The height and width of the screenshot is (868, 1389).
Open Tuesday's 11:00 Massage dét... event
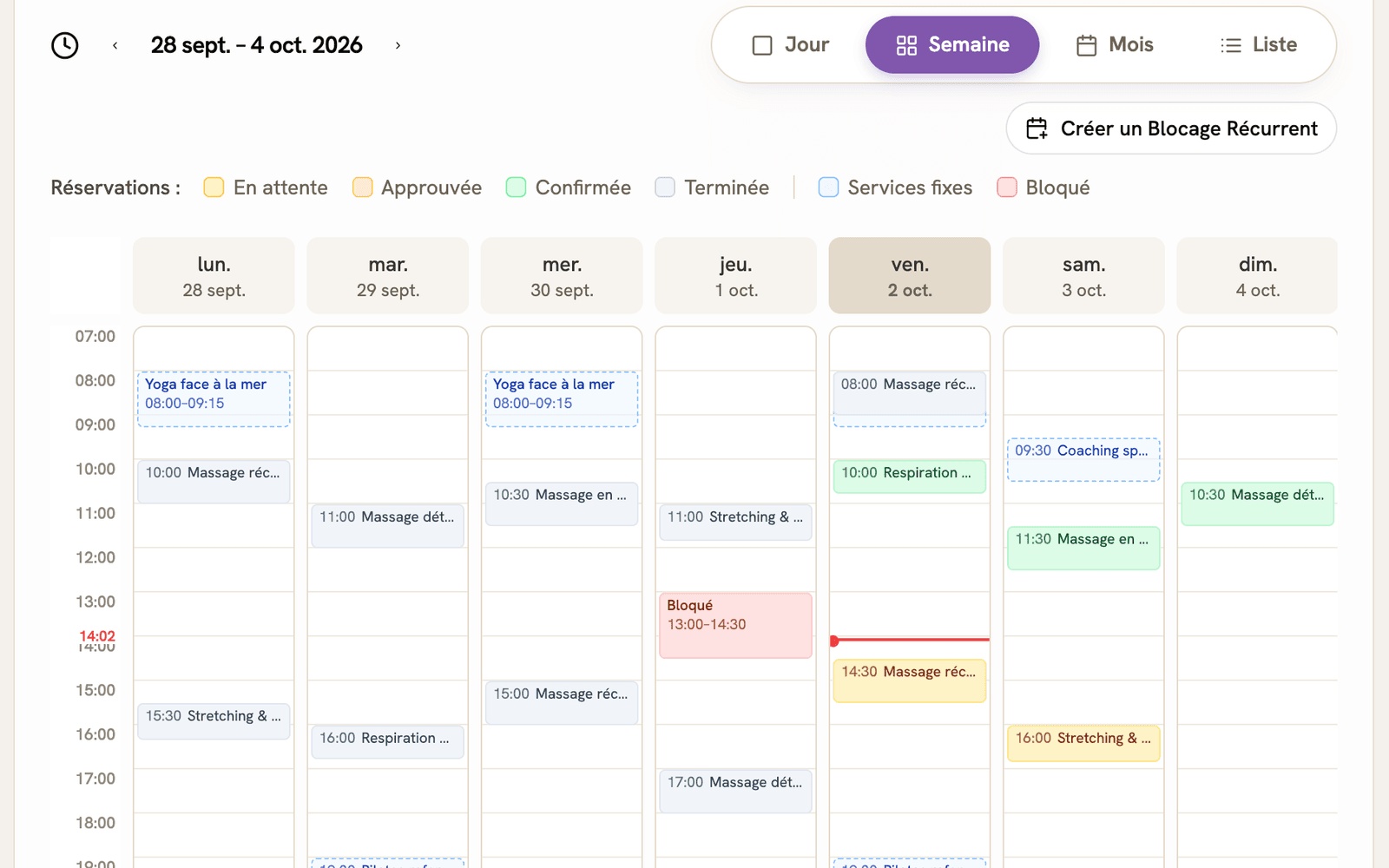[x=388, y=526]
